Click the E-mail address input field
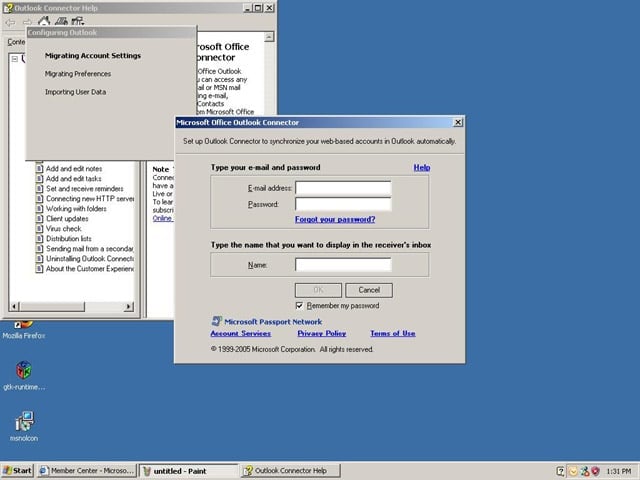The width and height of the screenshot is (640, 480). point(343,188)
